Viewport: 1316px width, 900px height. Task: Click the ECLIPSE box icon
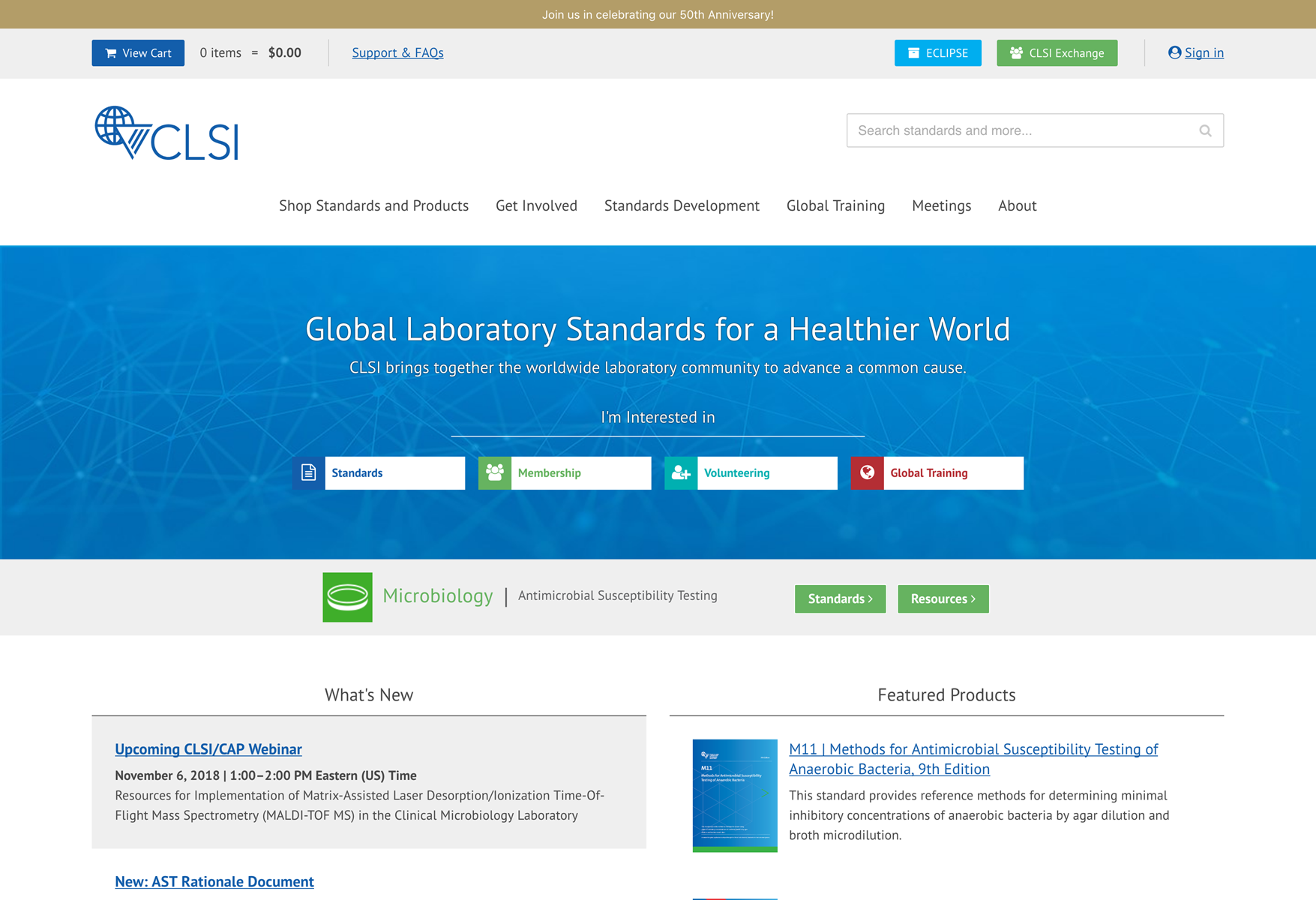pos(913,53)
